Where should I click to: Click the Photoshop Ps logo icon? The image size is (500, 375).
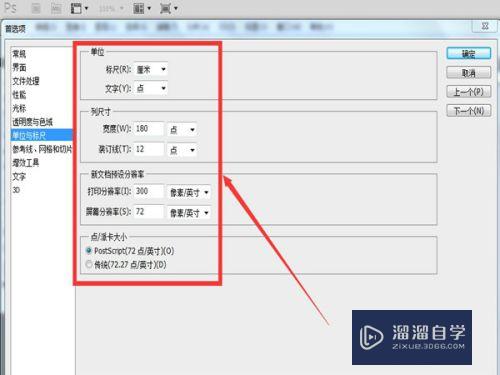click(x=10, y=8)
